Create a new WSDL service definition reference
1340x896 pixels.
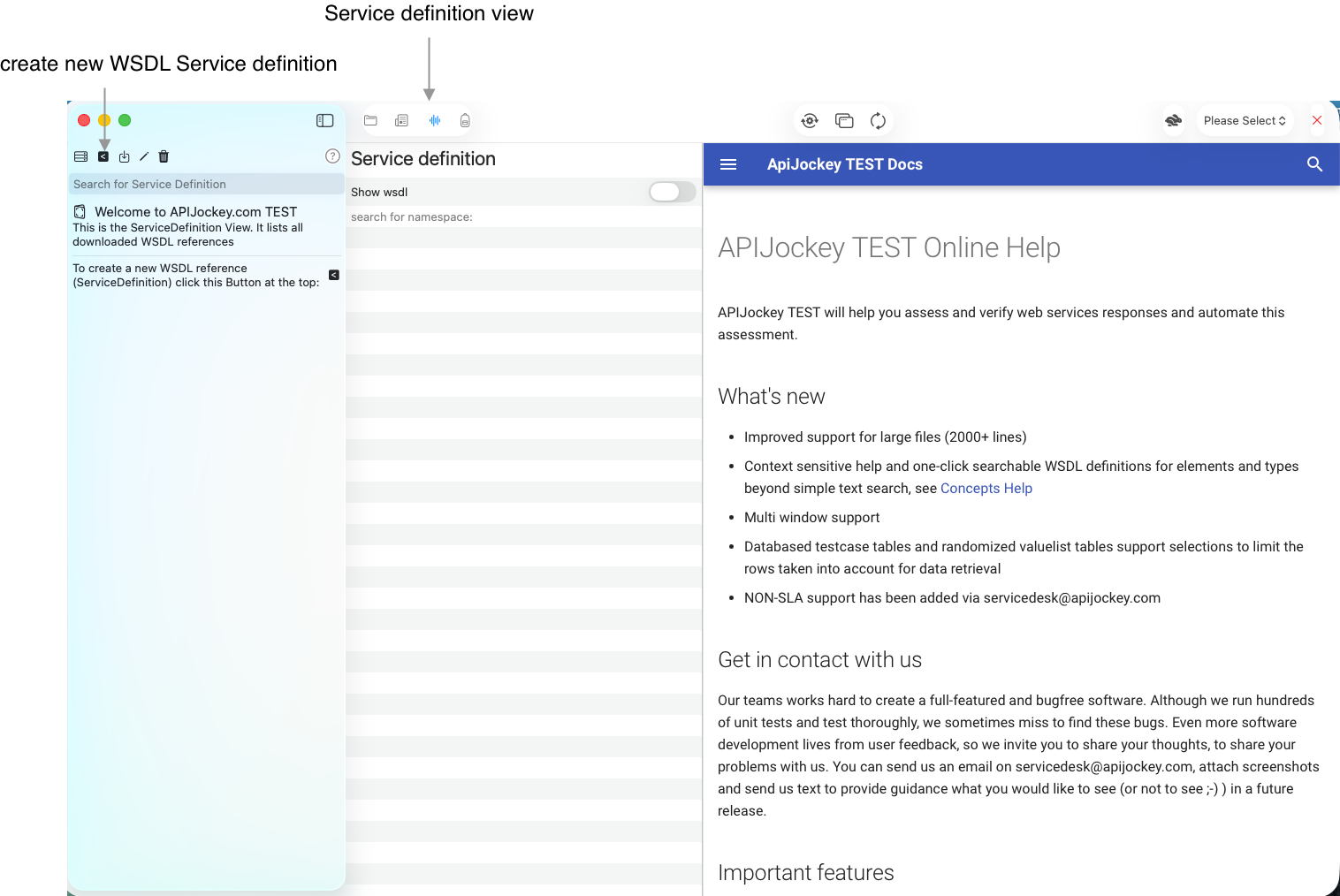point(103,156)
